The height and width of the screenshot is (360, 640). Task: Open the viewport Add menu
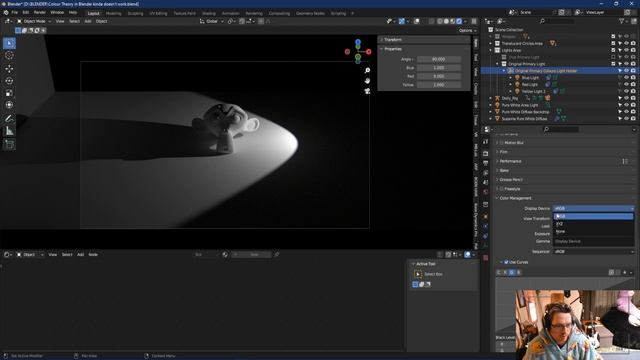tap(88, 21)
